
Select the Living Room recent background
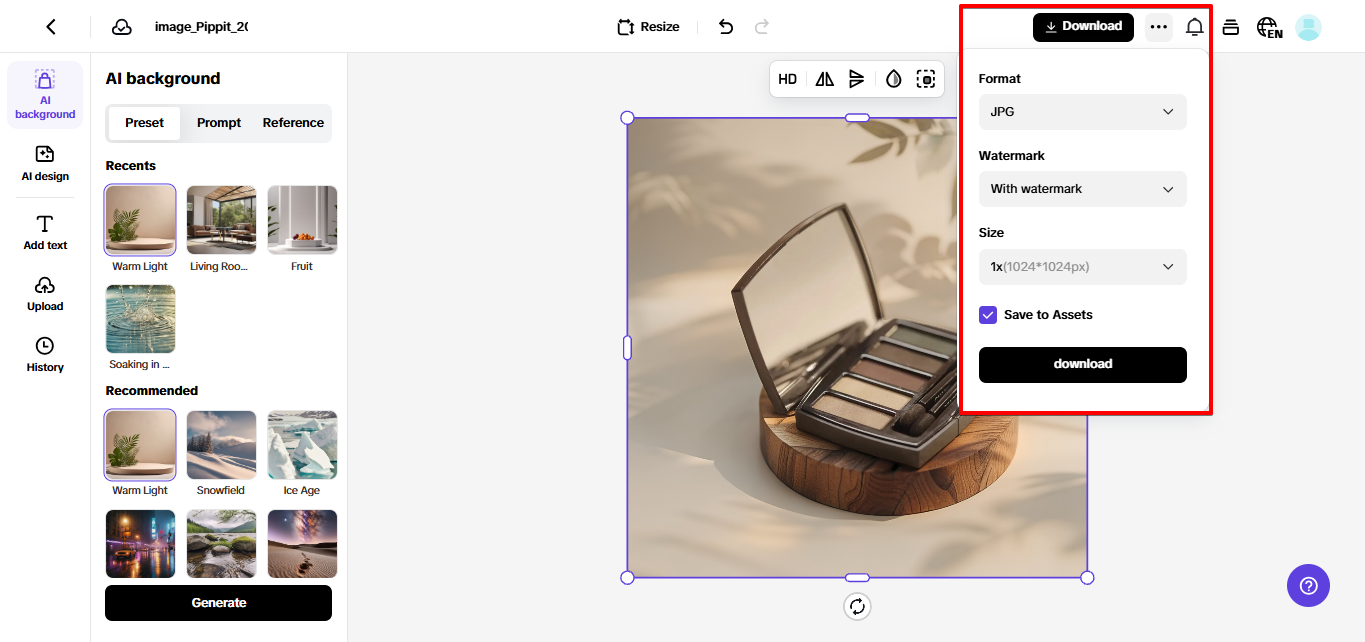[x=221, y=220]
